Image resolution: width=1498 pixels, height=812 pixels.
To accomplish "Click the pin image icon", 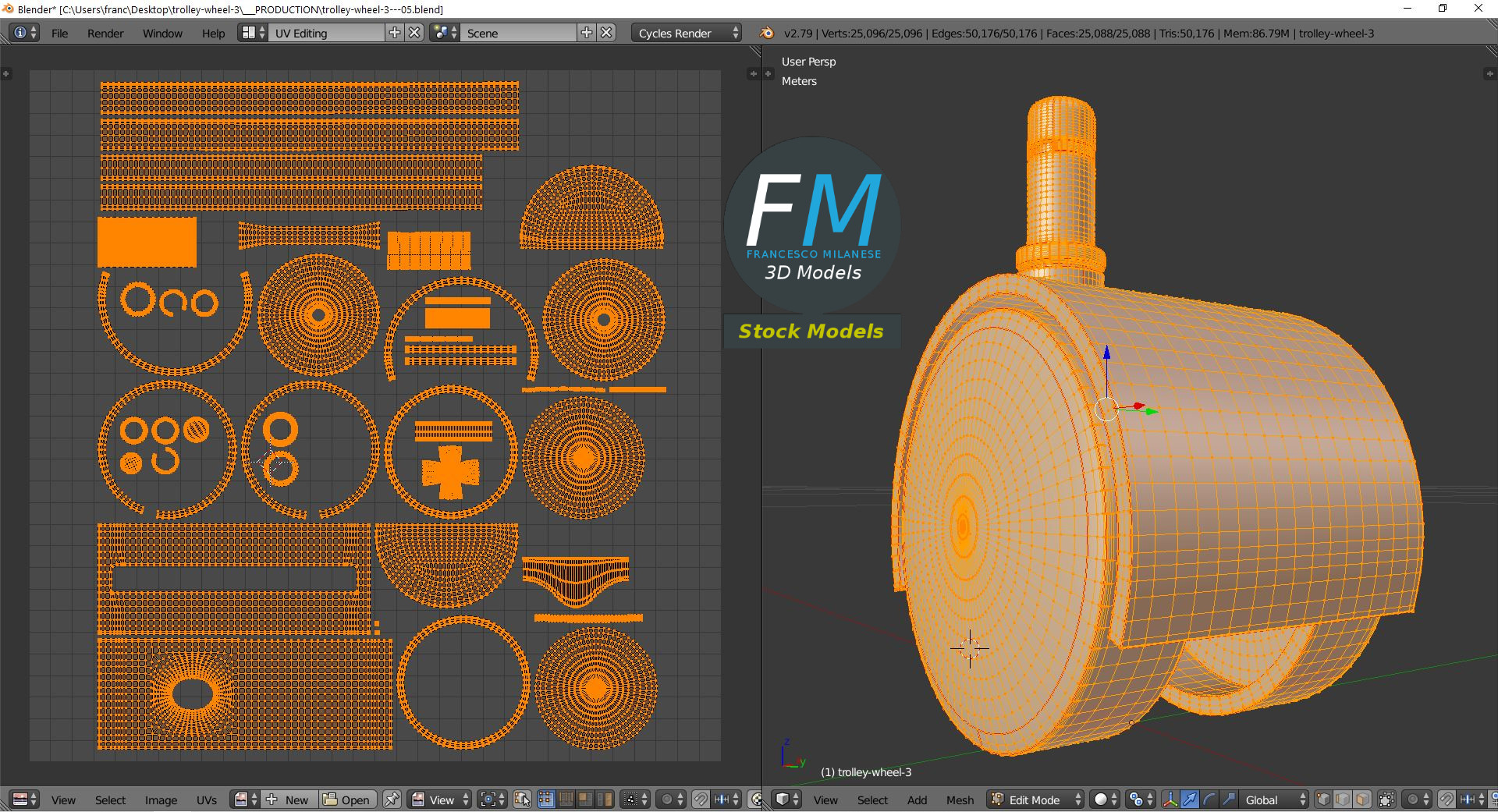I will pos(392,800).
